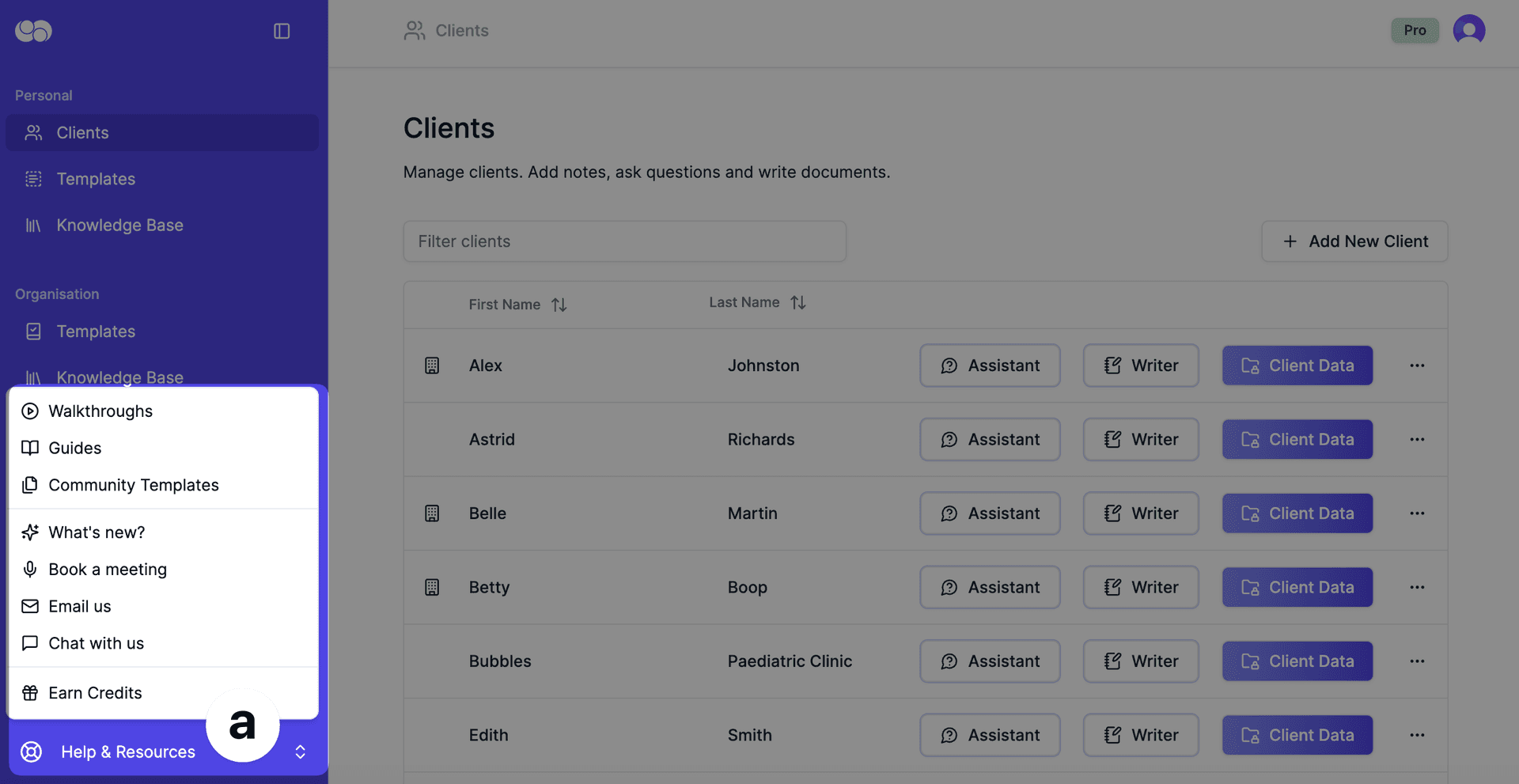Select Community Templates in the help menu

133,485
